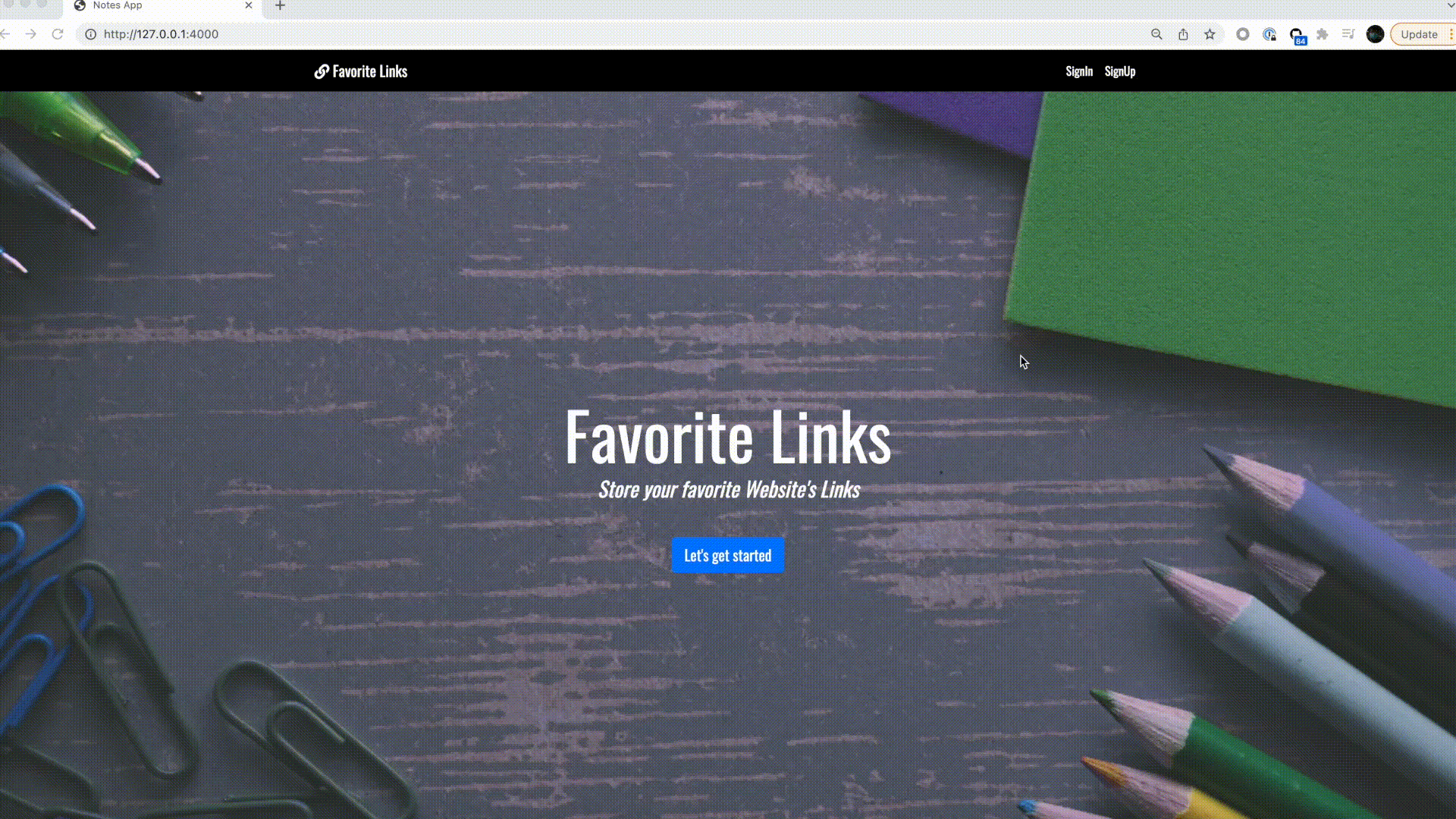Open the GitHub notifications extension with badge 84
The height and width of the screenshot is (819, 1456).
pos(1297,35)
